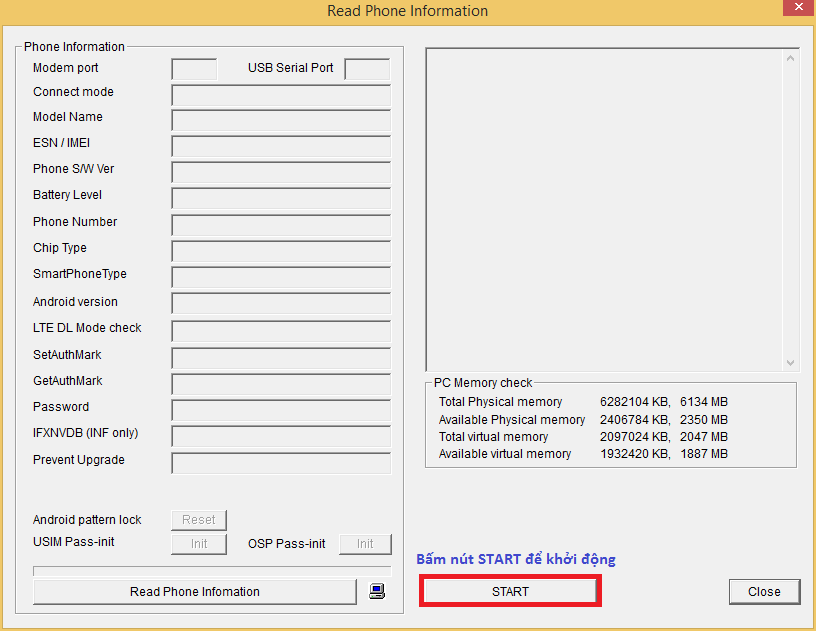This screenshot has width=816, height=631.
Task: Click the 'PC Memory check' group title
Action: pyautogui.click(x=483, y=383)
